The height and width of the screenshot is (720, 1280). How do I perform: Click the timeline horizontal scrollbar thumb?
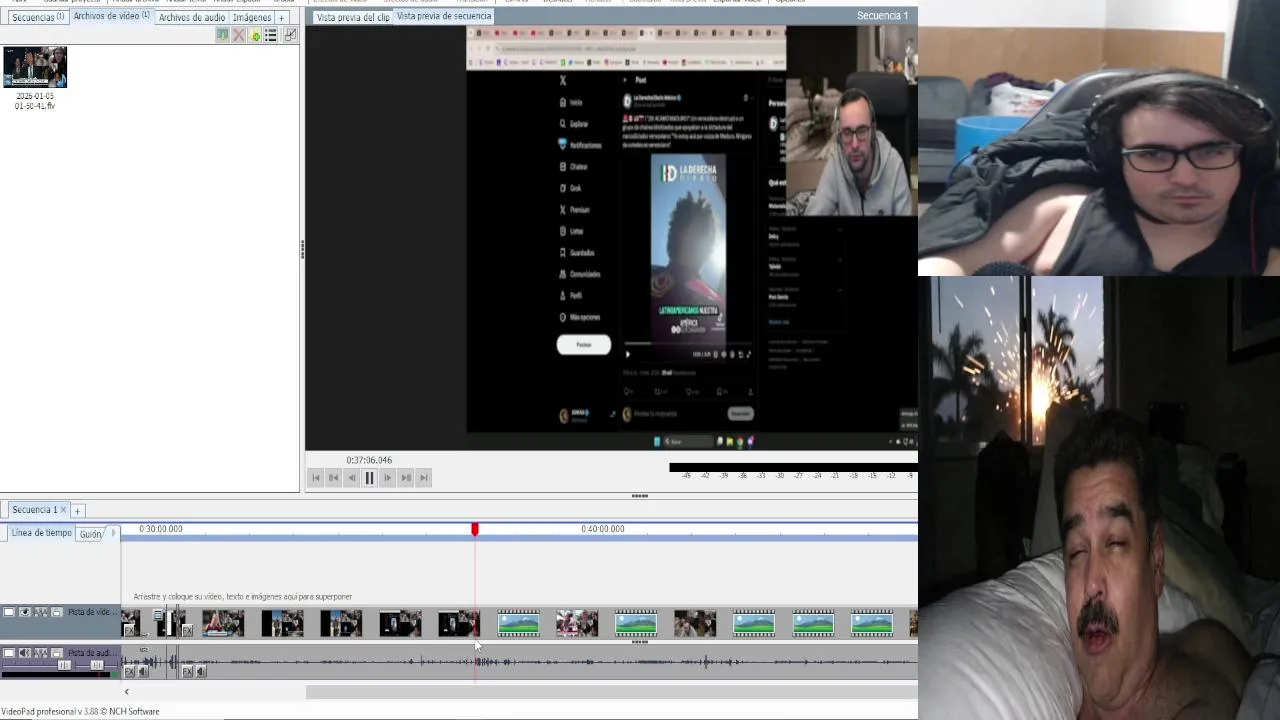pyautogui.click(x=612, y=692)
